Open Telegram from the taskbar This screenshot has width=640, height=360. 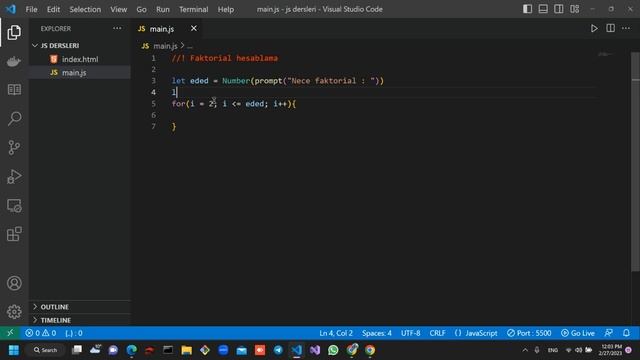[278, 350]
